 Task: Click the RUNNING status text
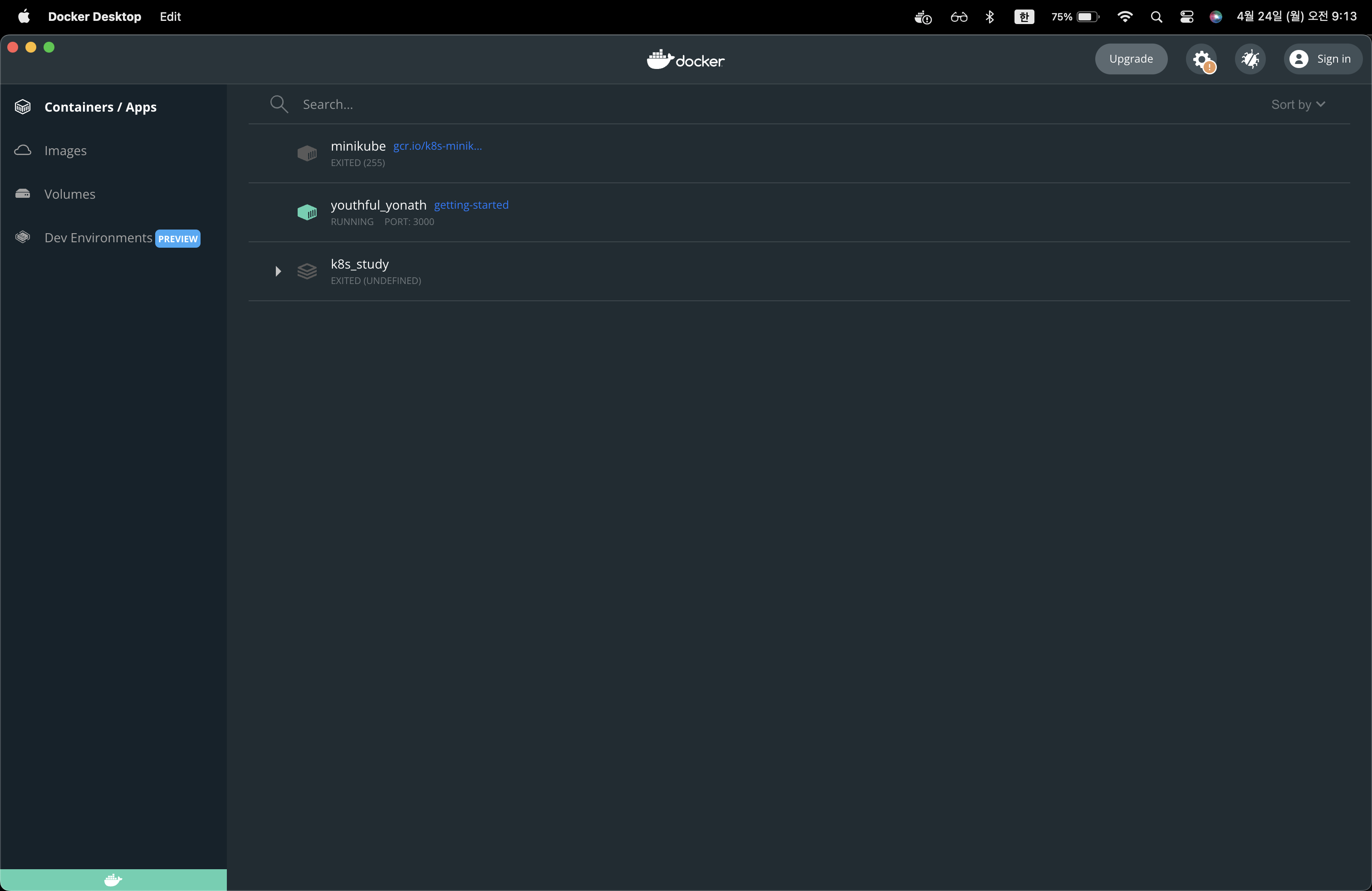(x=352, y=222)
